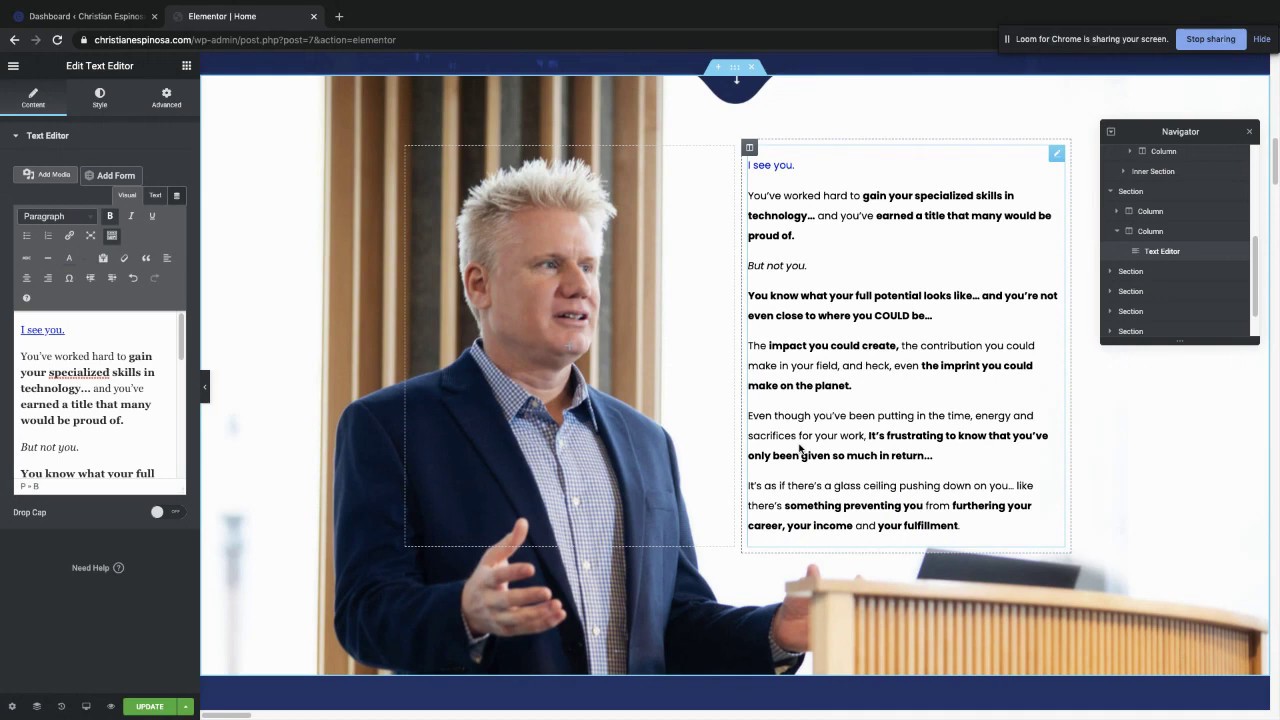1280x720 pixels.
Task: Align text right
Action: [48, 278]
